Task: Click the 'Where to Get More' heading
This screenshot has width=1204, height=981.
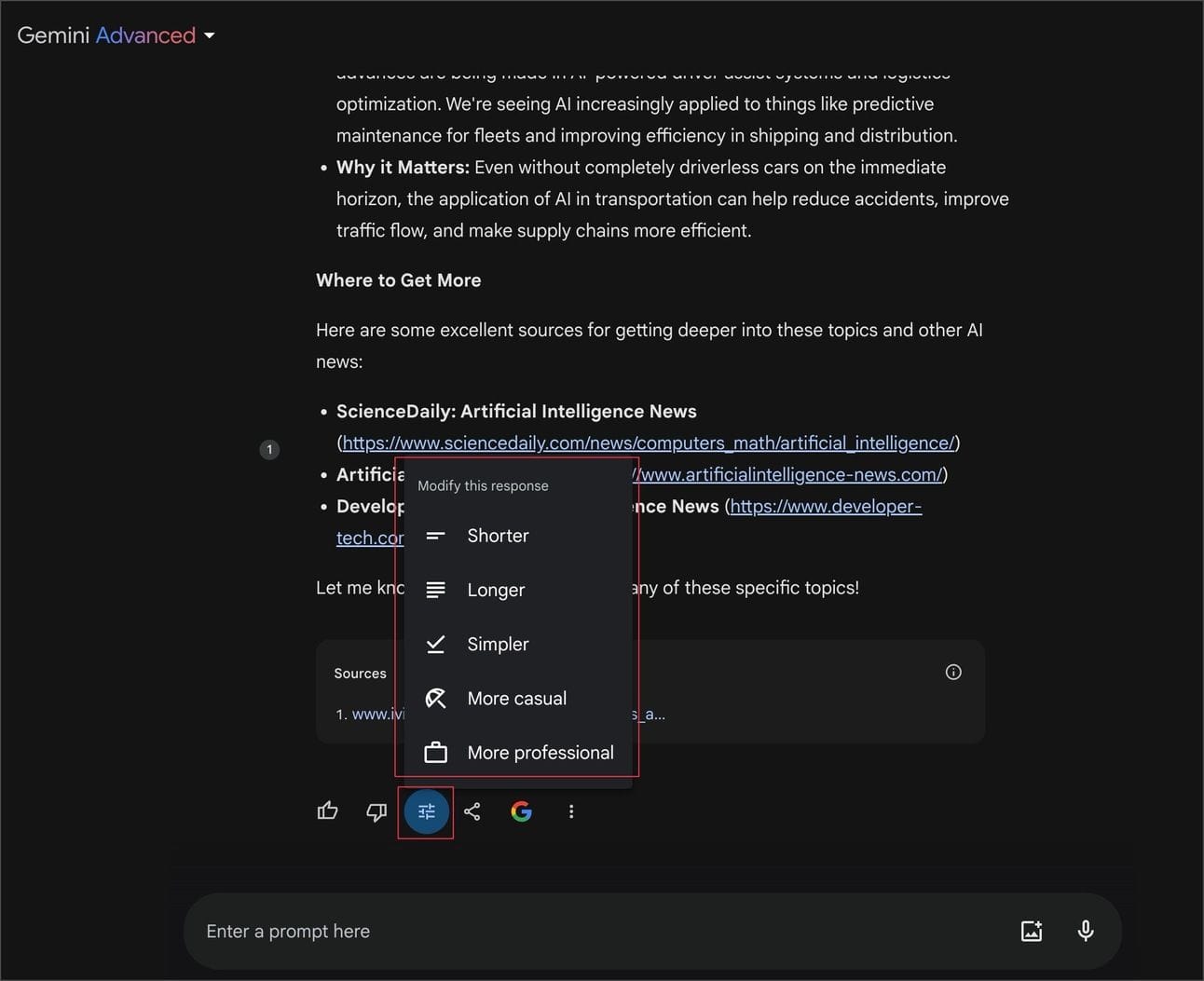Action: [399, 280]
